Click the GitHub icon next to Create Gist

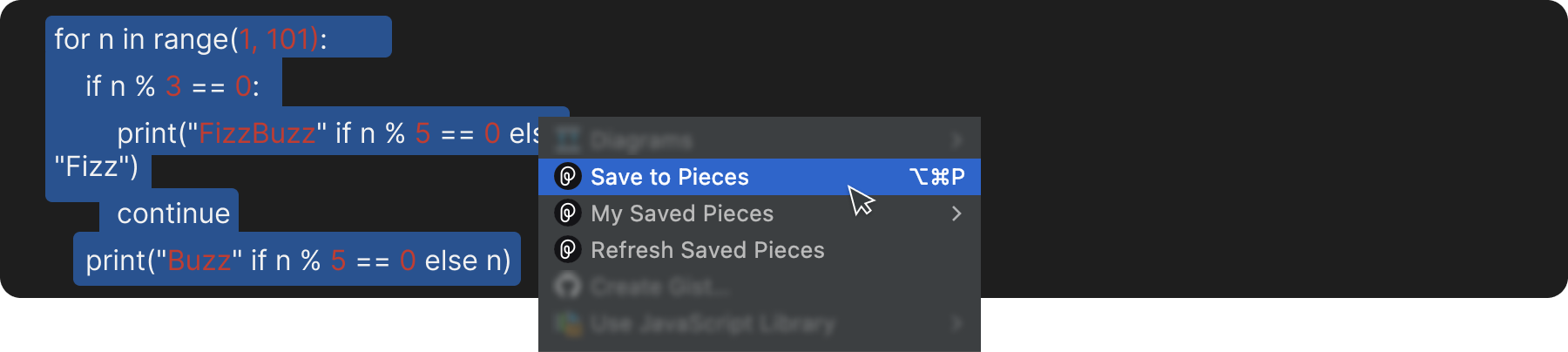click(x=568, y=287)
